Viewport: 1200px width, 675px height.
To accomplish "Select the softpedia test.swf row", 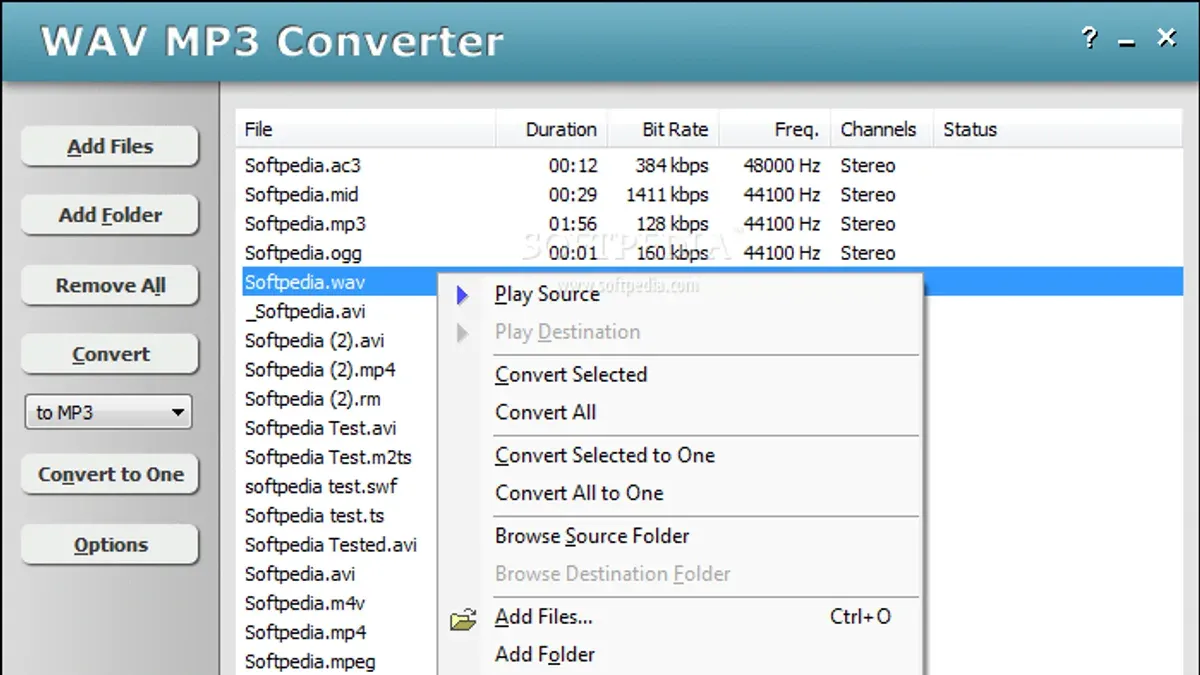I will click(320, 486).
